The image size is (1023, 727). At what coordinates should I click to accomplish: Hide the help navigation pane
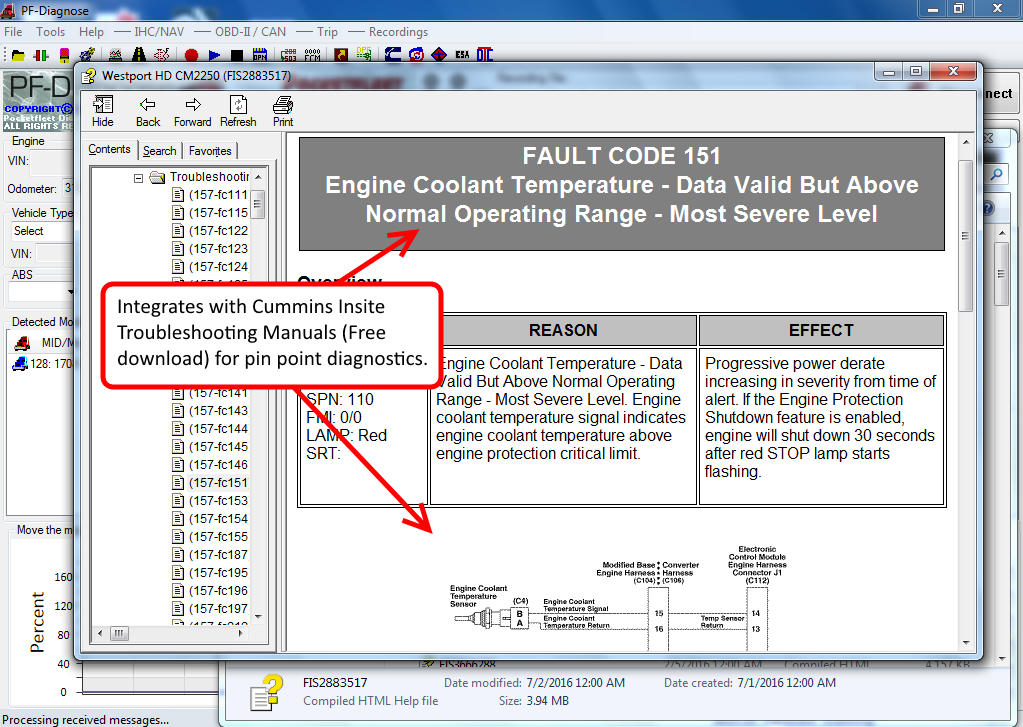pos(102,111)
